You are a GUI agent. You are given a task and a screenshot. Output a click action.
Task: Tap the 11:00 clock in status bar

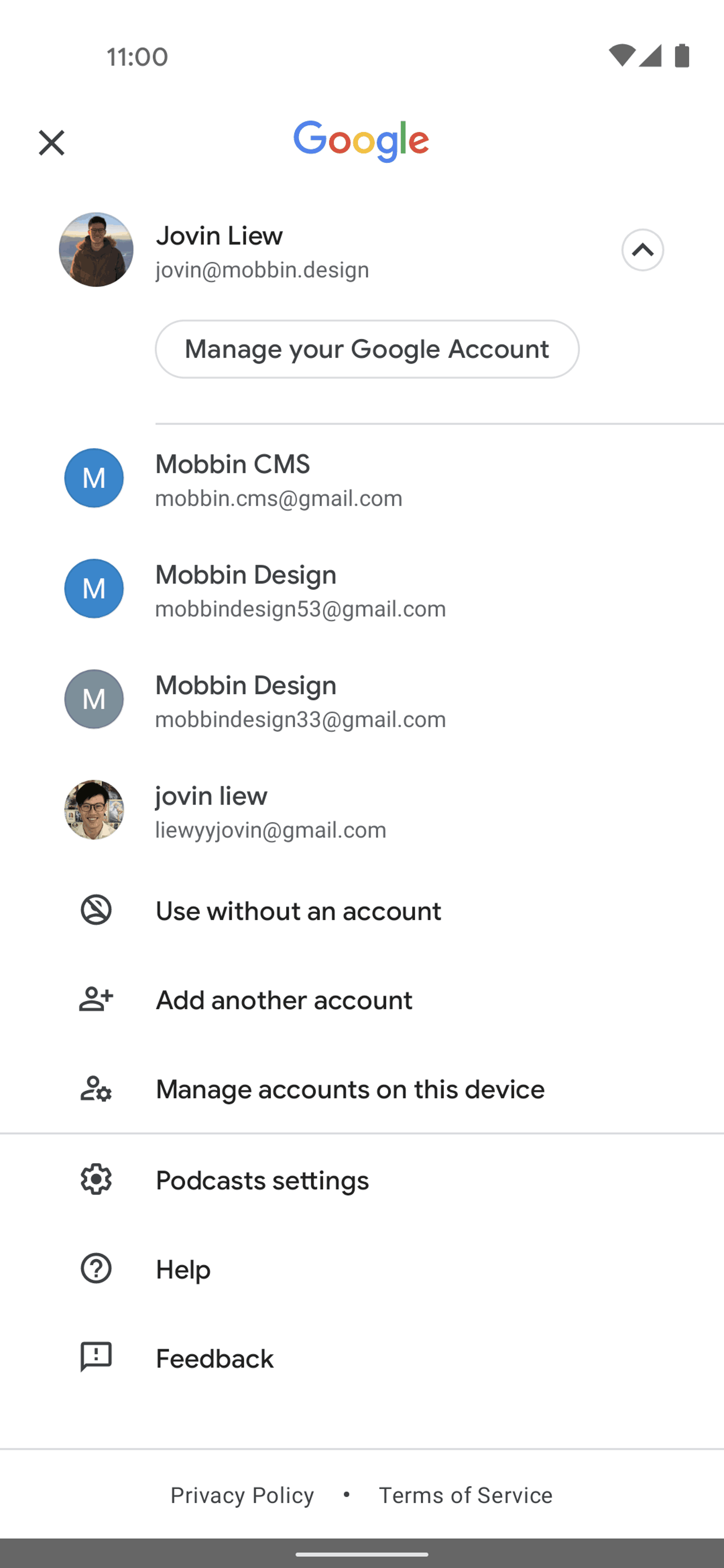138,57
